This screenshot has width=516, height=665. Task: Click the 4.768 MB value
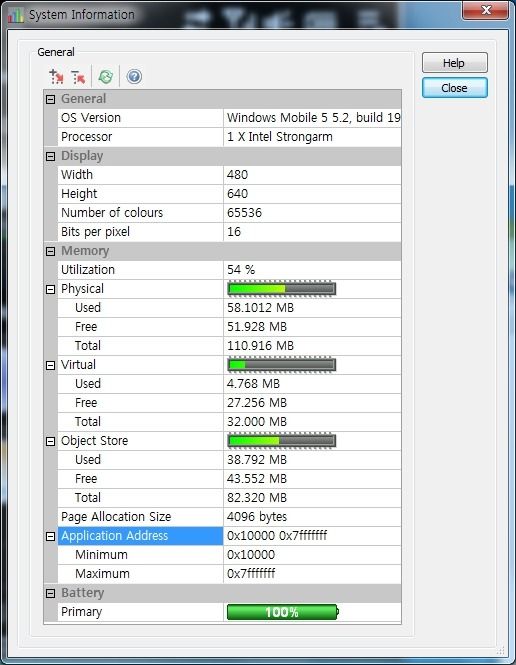click(x=253, y=383)
